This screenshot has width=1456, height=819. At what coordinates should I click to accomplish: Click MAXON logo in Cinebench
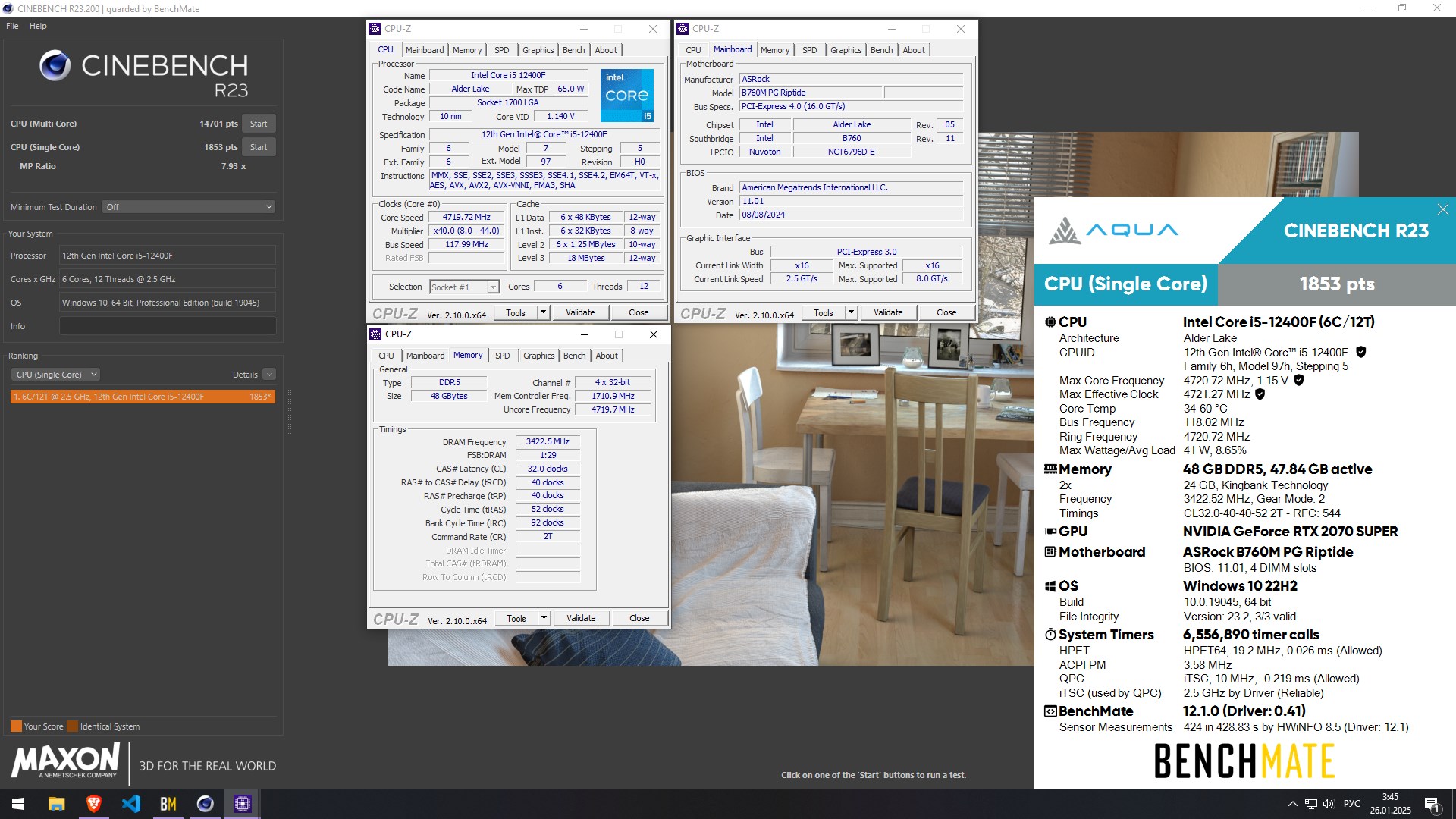pos(66,761)
